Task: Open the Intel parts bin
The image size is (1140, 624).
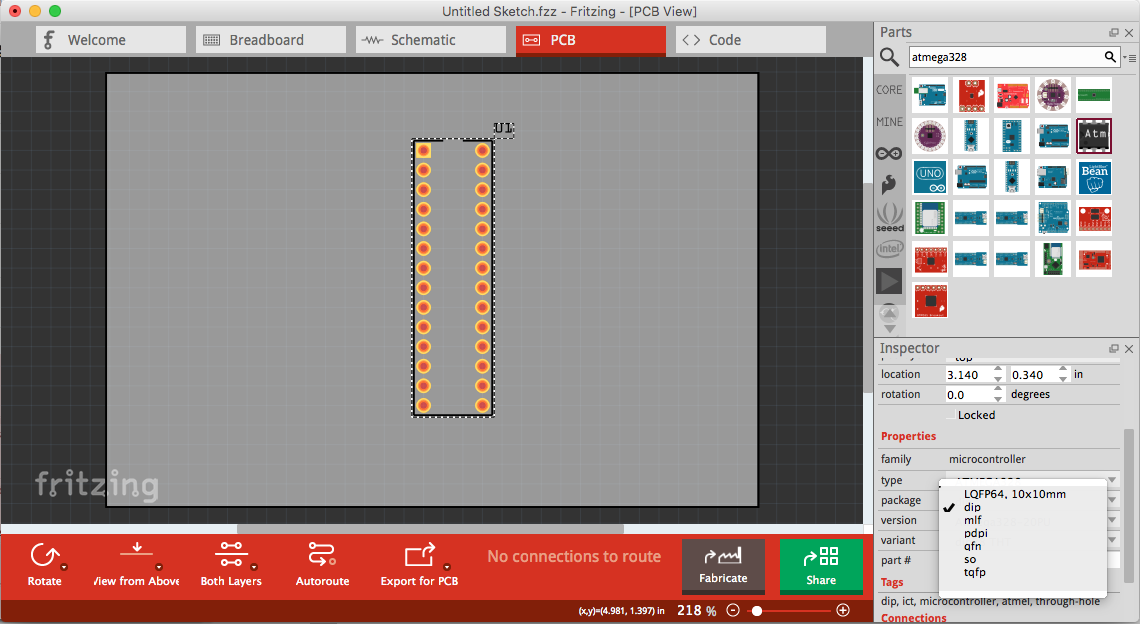Action: click(x=889, y=248)
